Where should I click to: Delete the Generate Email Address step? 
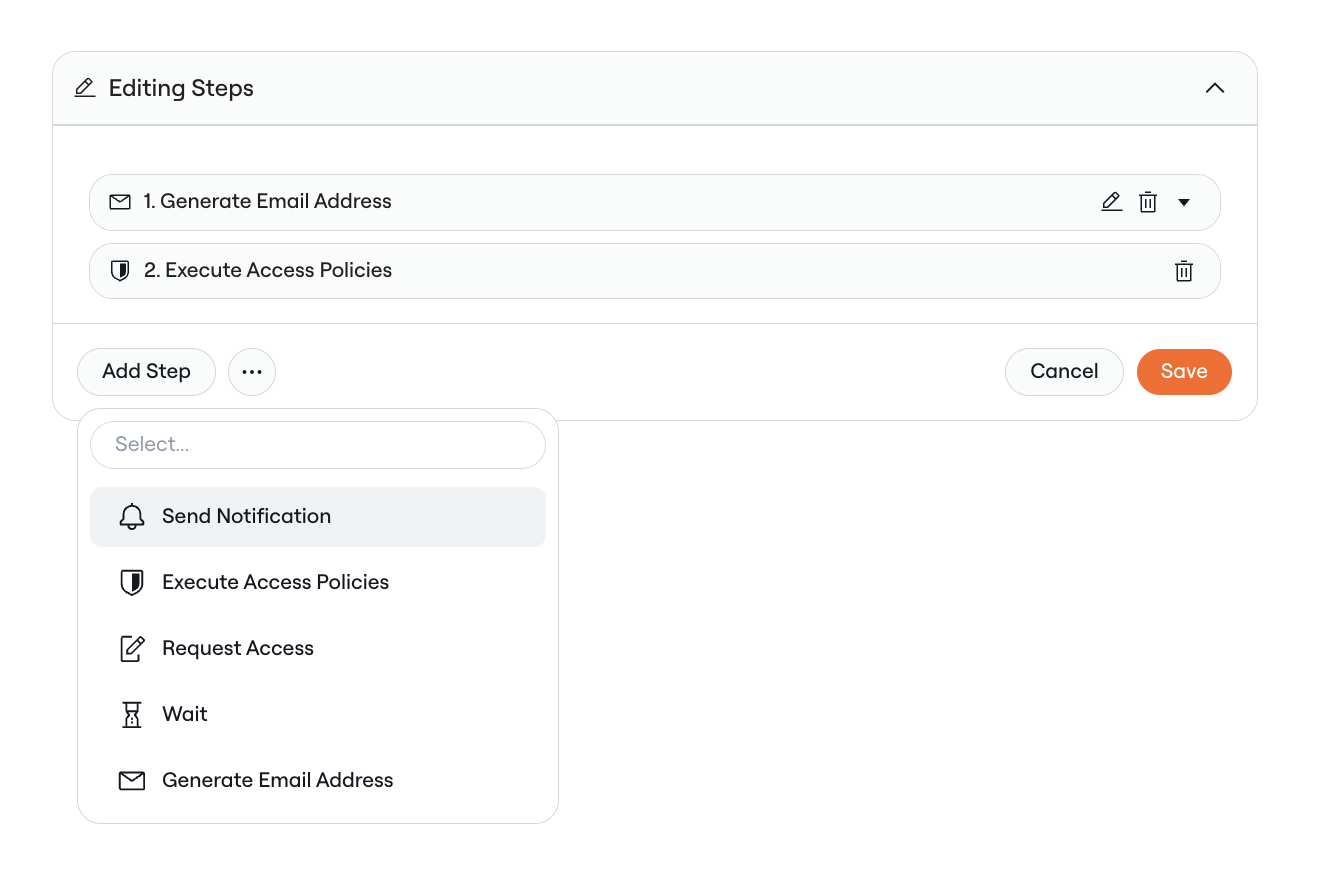[1148, 202]
